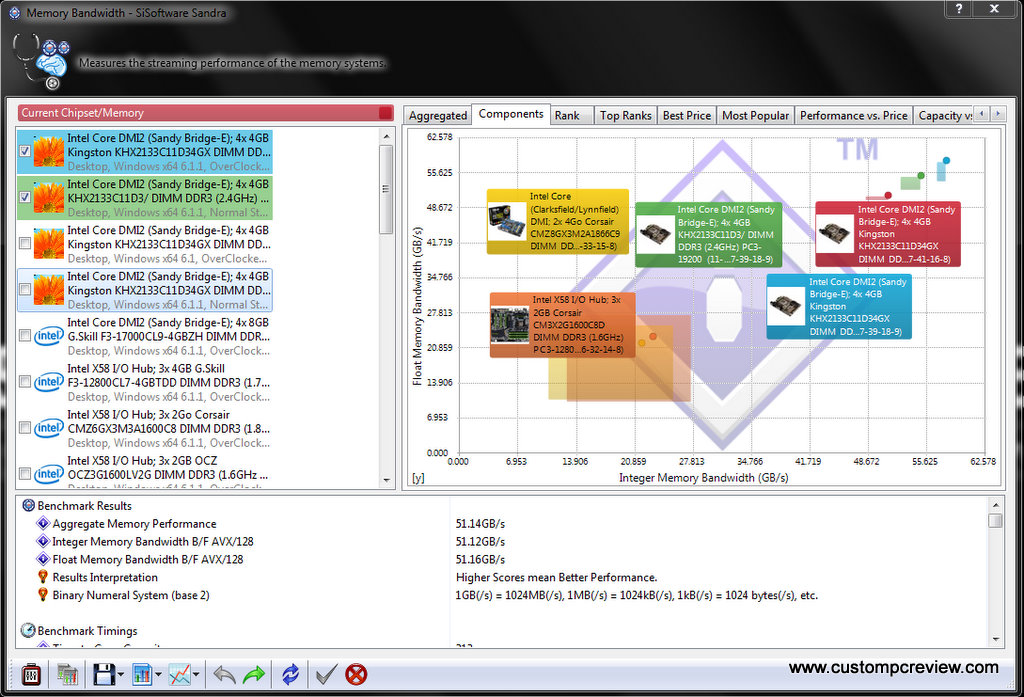Click the blue data point on chart

946,160
